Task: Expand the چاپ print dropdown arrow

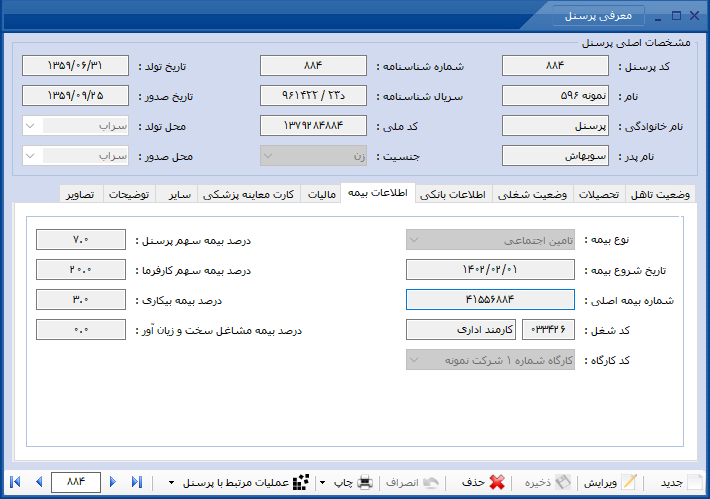Action: point(323,483)
